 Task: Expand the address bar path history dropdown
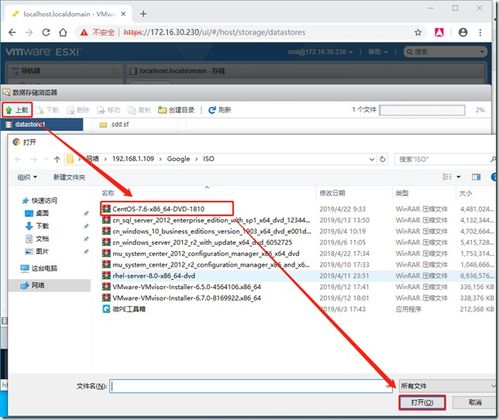pos(372,159)
